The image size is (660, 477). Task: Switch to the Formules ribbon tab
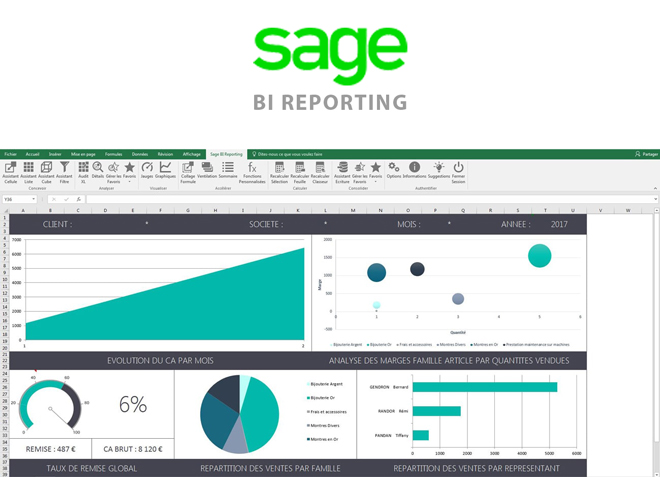point(114,154)
